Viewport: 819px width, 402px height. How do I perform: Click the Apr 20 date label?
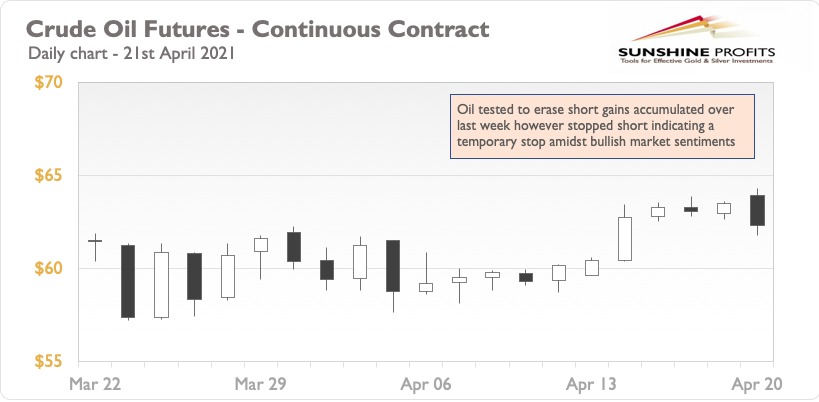pyautogui.click(x=757, y=385)
